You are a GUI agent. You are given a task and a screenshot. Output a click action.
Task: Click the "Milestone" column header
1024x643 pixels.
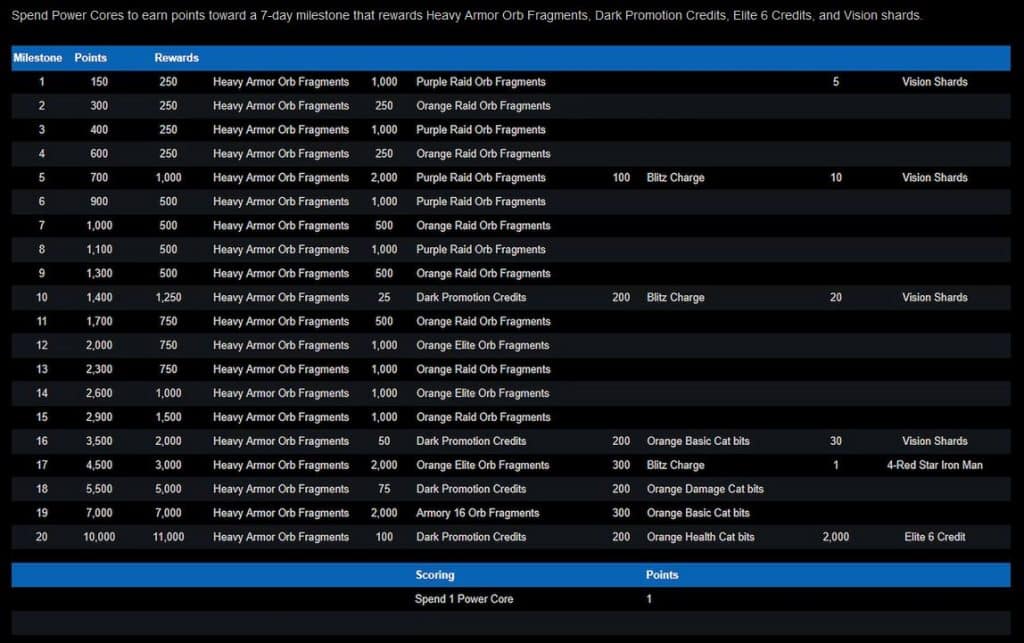(37, 58)
